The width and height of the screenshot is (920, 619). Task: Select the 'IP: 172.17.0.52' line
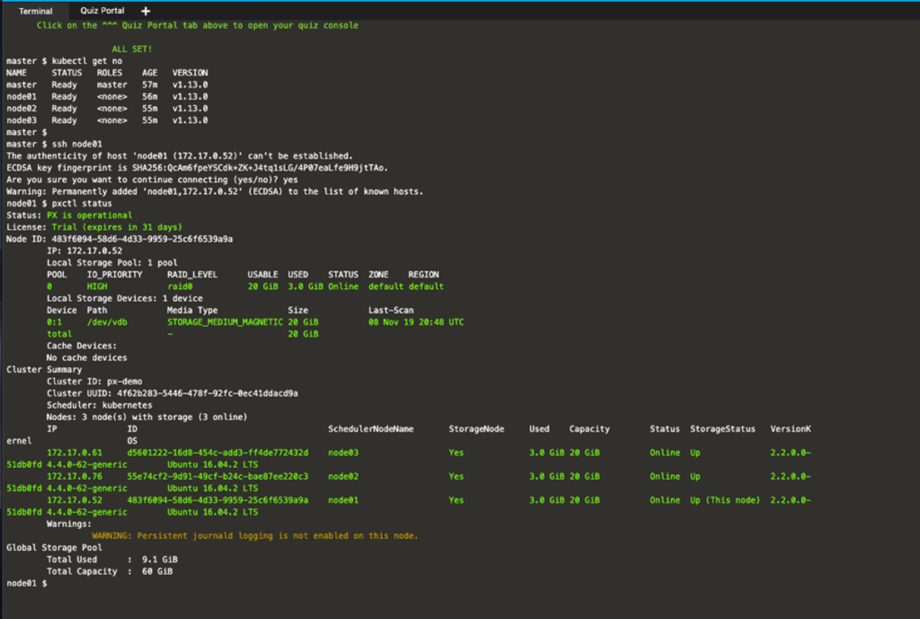(84, 251)
